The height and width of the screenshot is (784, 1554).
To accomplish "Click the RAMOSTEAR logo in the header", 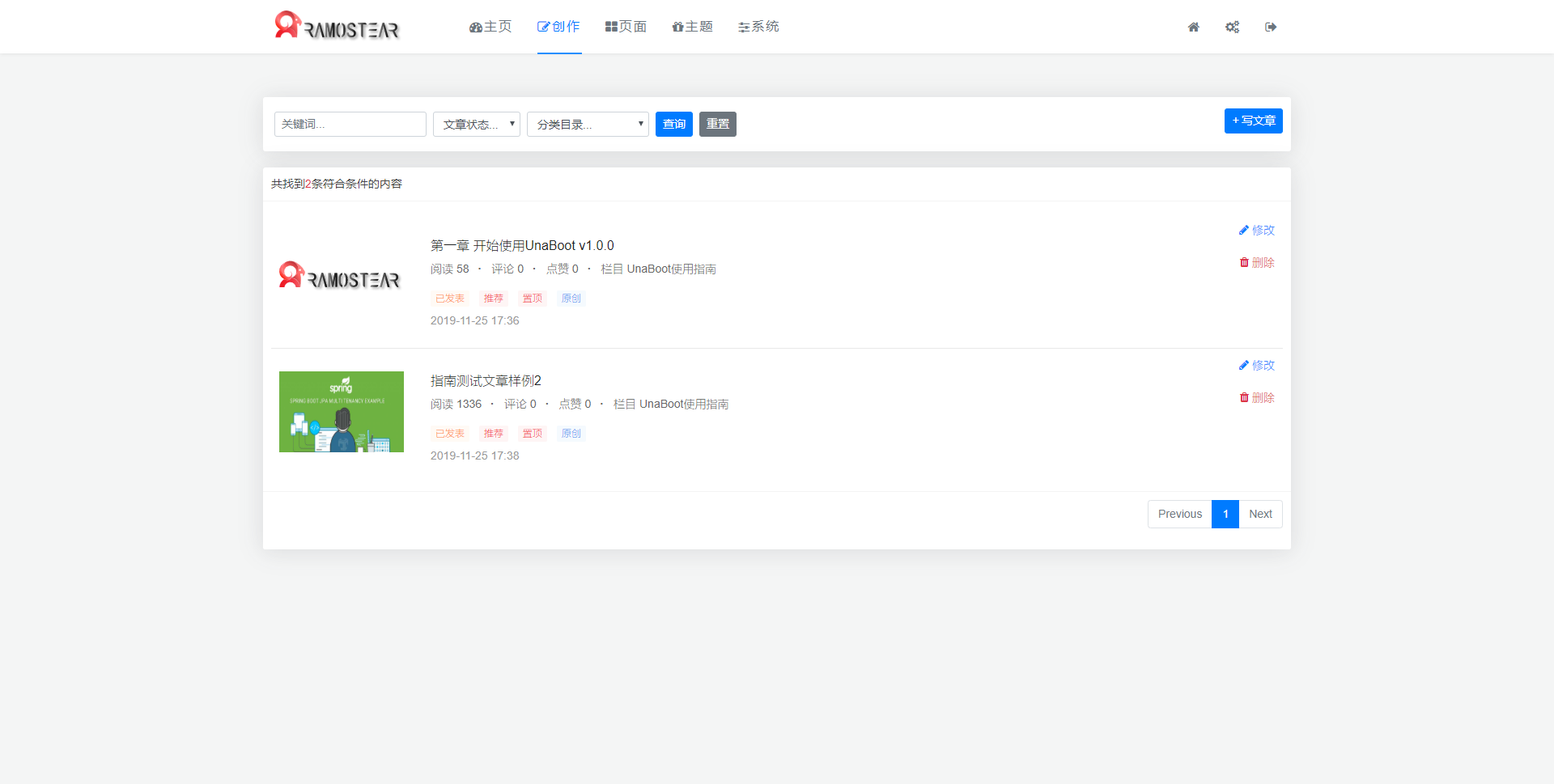I will [x=337, y=26].
